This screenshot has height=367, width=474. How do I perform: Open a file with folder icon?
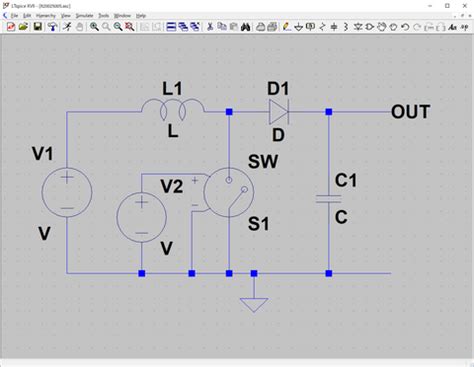(23, 27)
